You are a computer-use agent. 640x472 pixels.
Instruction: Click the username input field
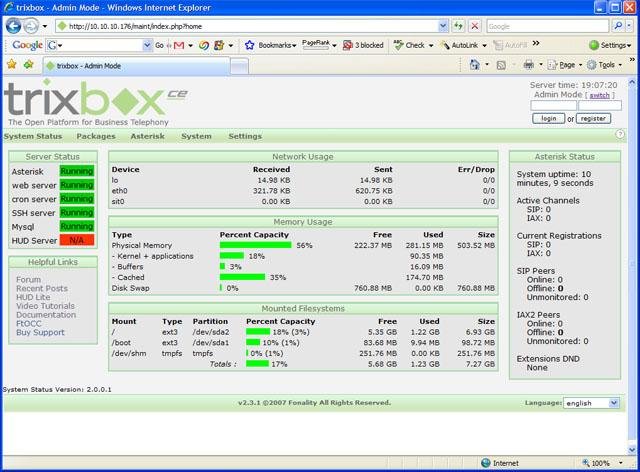(553, 106)
